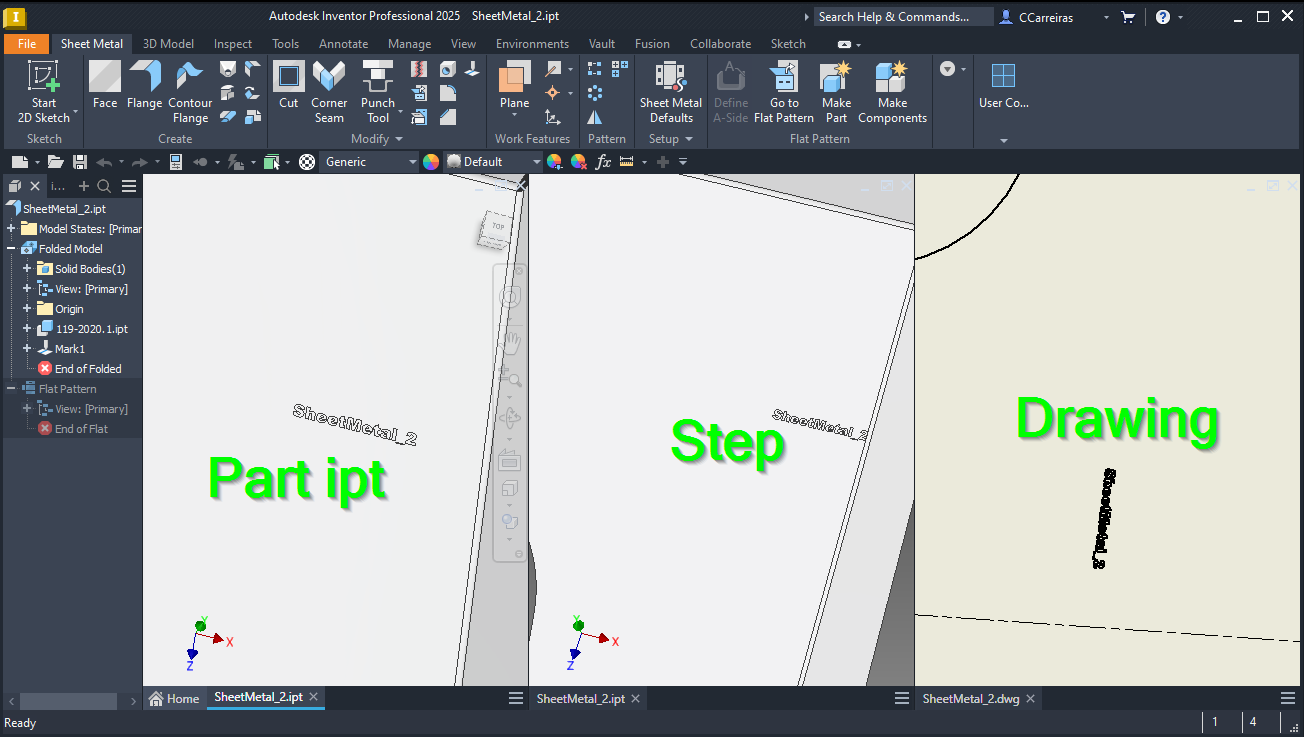
Task: Open the File menu
Action: (26, 43)
